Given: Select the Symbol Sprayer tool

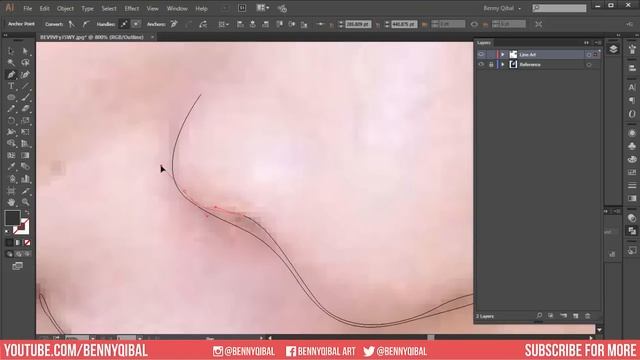Looking at the screenshot, I should coord(11,179).
